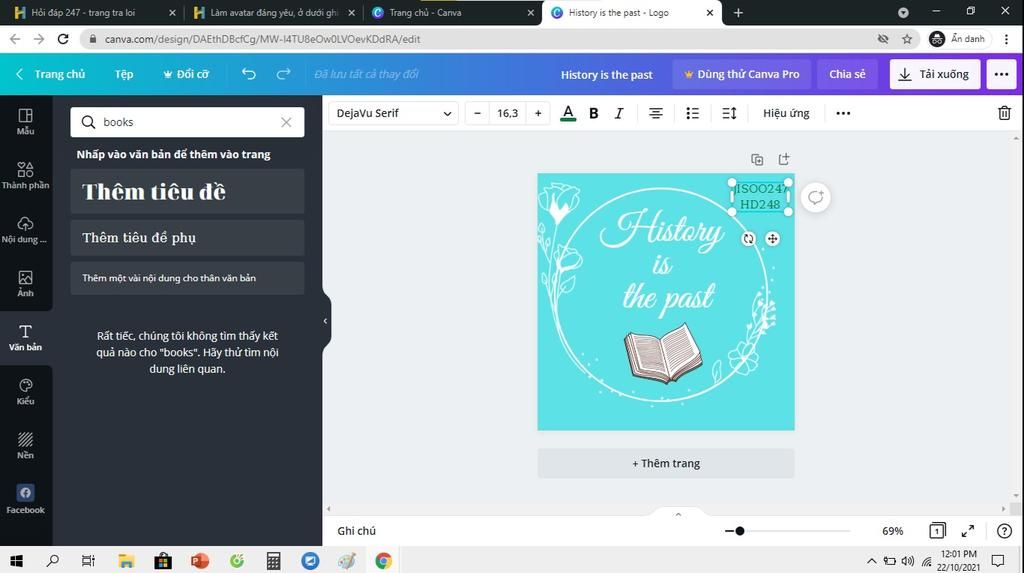Open the 69% zoom level menu
Image resolution: width=1024 pixels, height=573 pixels.
coord(892,531)
